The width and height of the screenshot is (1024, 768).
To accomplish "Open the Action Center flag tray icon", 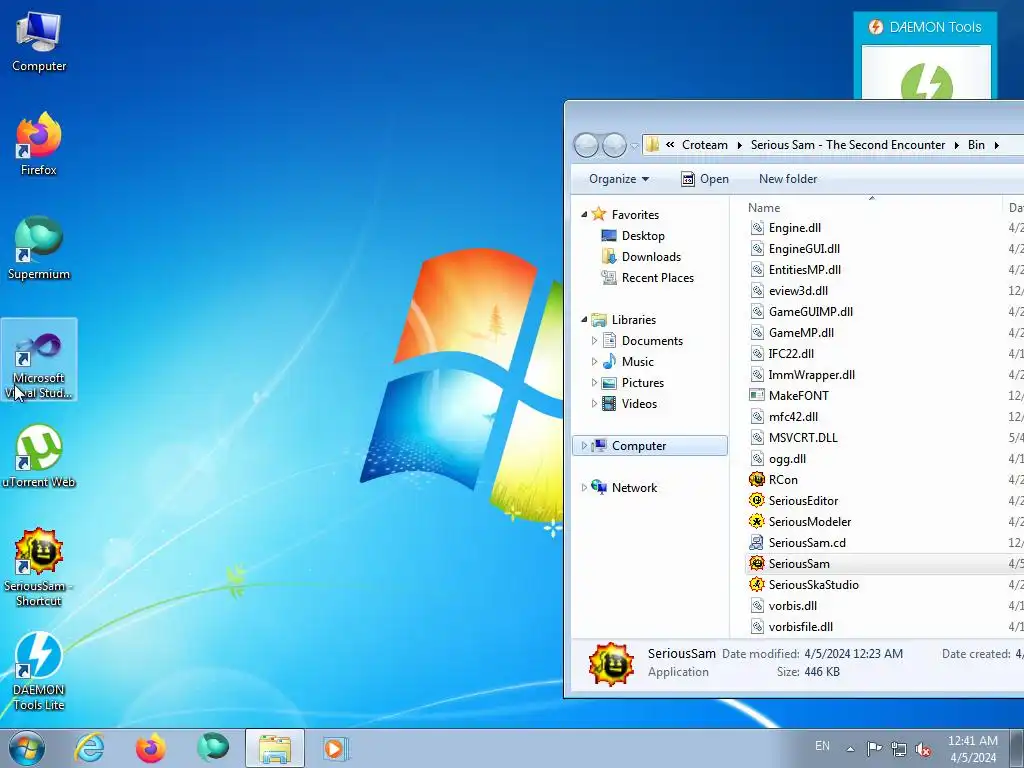I will tap(874, 748).
